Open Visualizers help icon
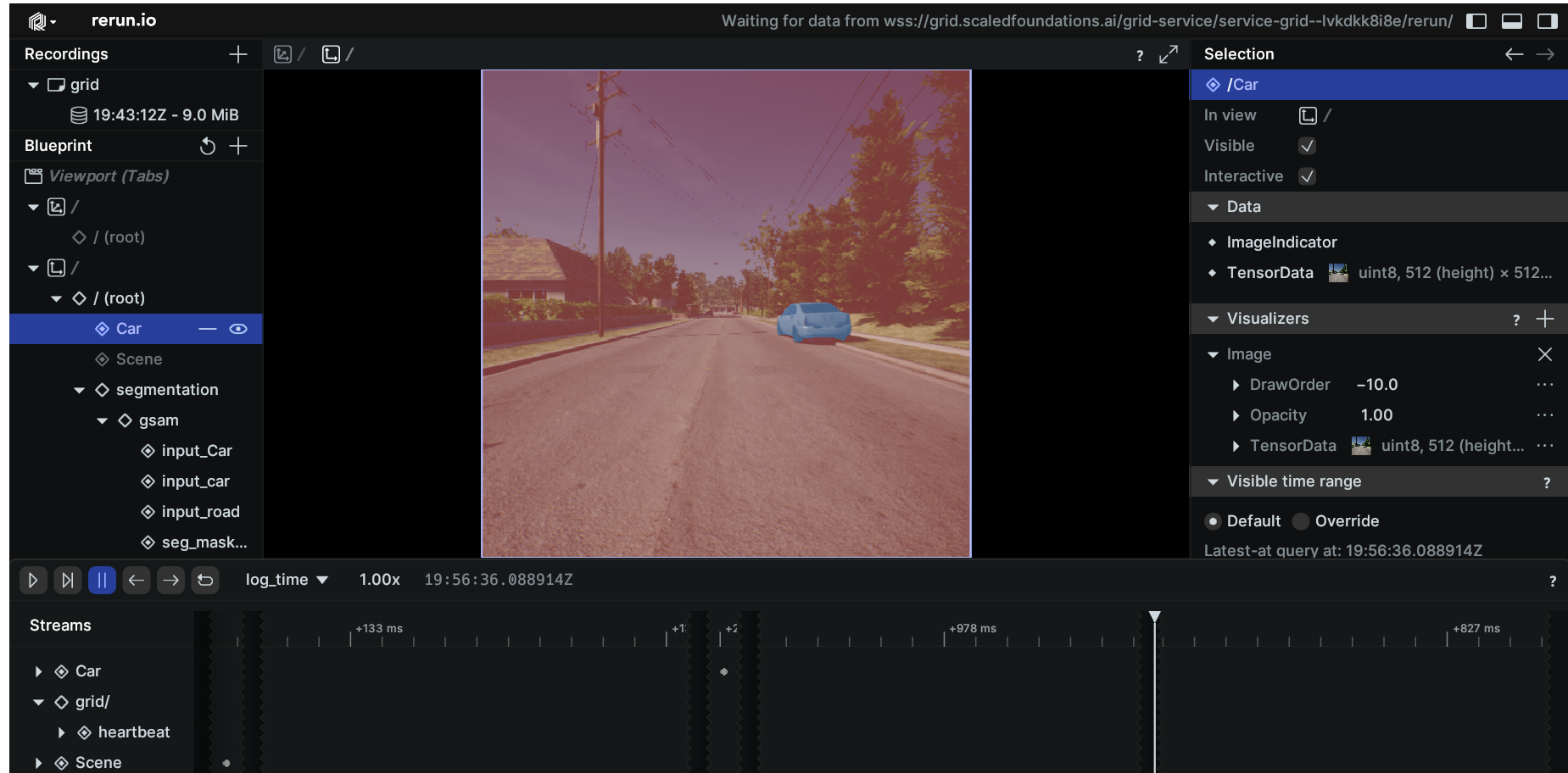 click(1516, 320)
